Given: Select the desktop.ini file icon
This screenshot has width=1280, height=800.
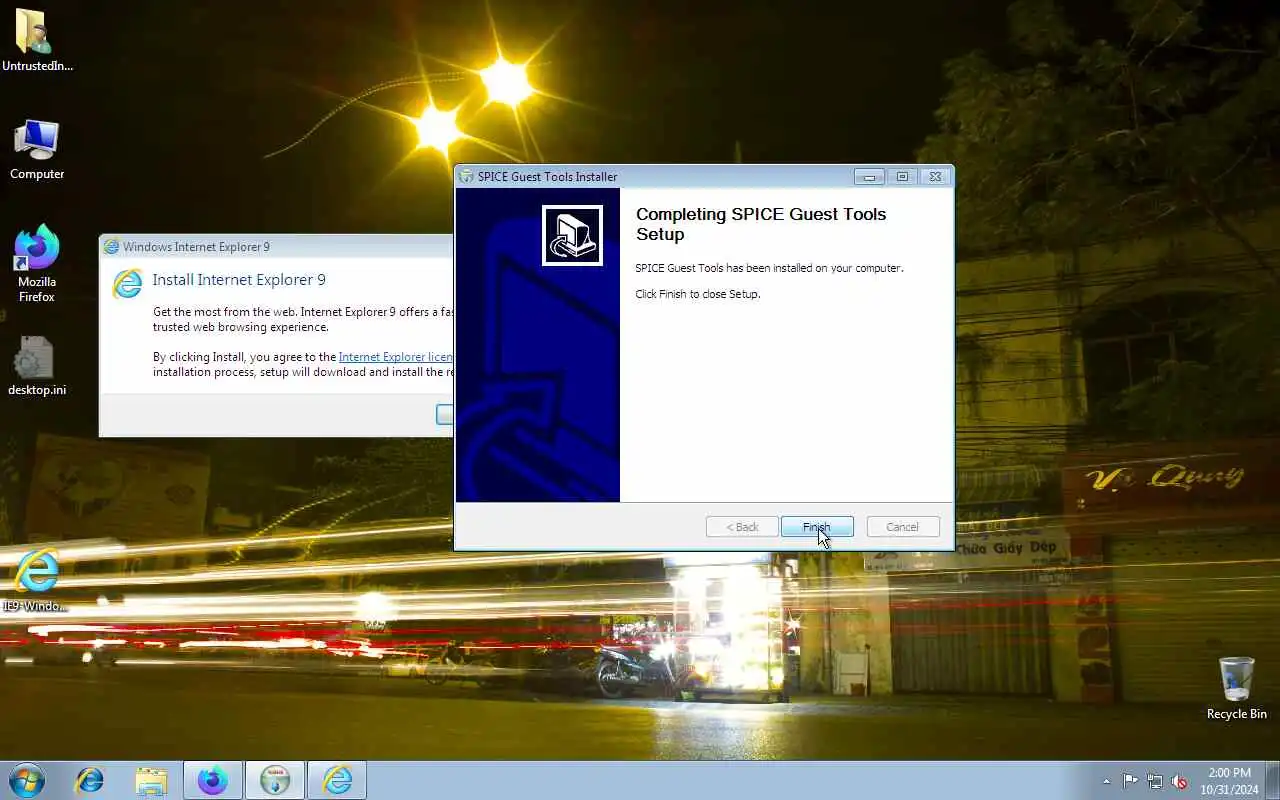Looking at the screenshot, I should pos(37,366).
